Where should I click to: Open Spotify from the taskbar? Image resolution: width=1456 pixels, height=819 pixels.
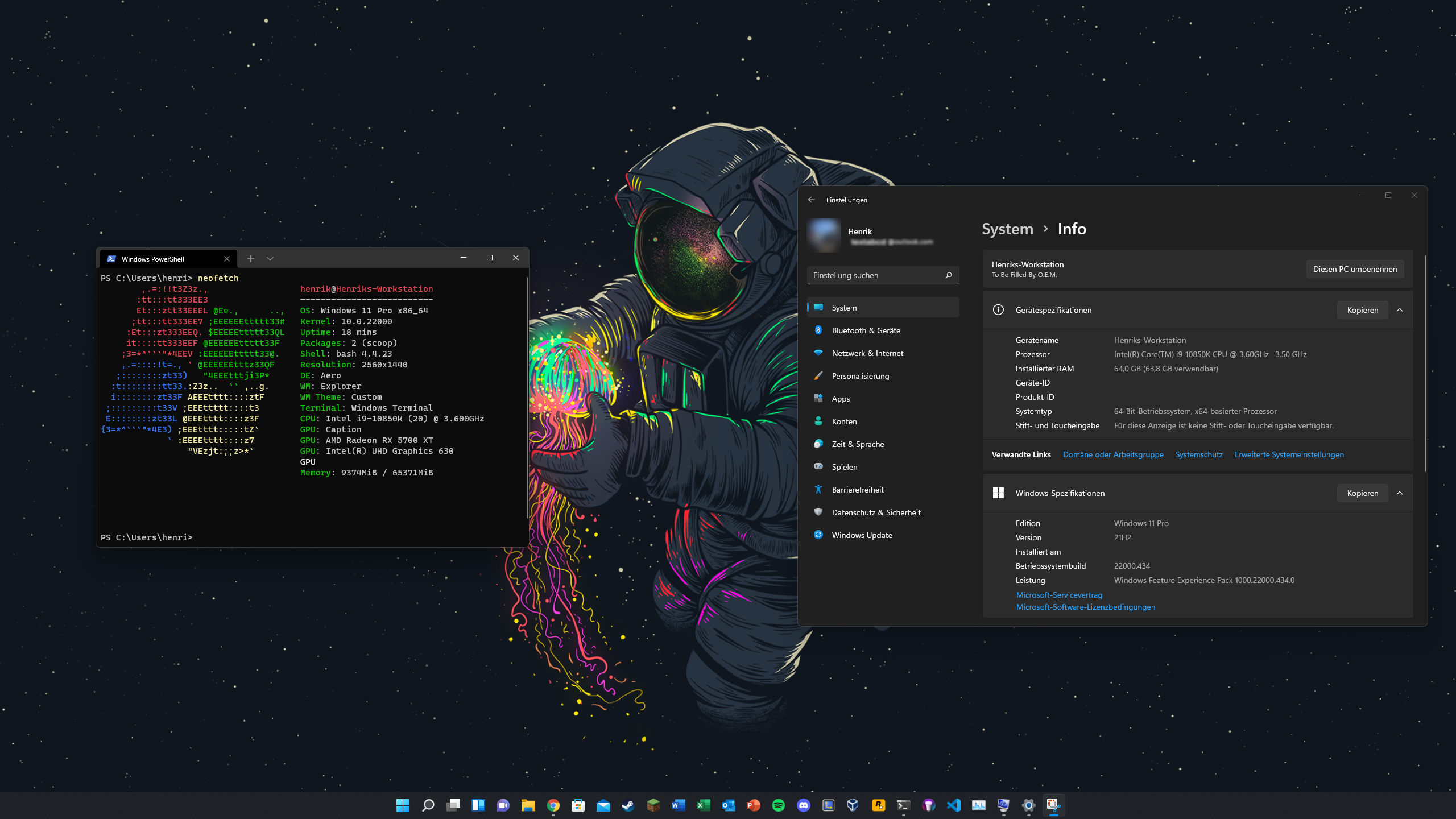click(779, 805)
